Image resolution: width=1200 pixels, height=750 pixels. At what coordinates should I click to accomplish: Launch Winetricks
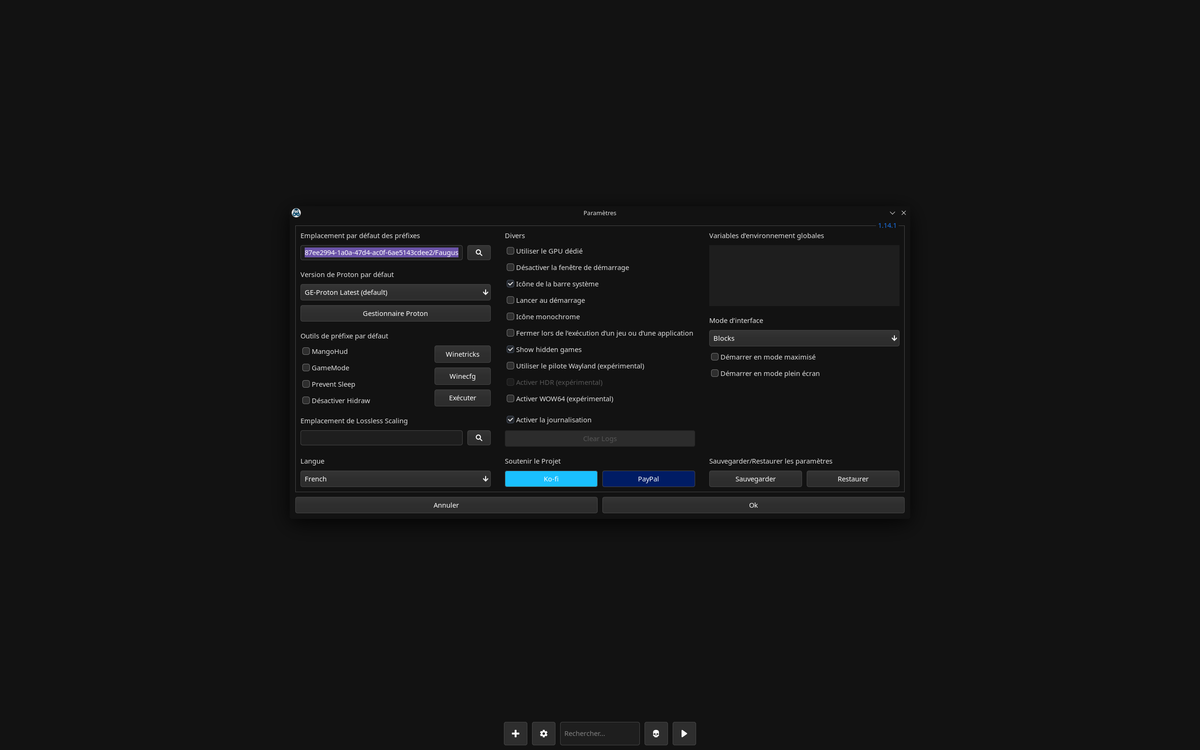[x=462, y=353]
